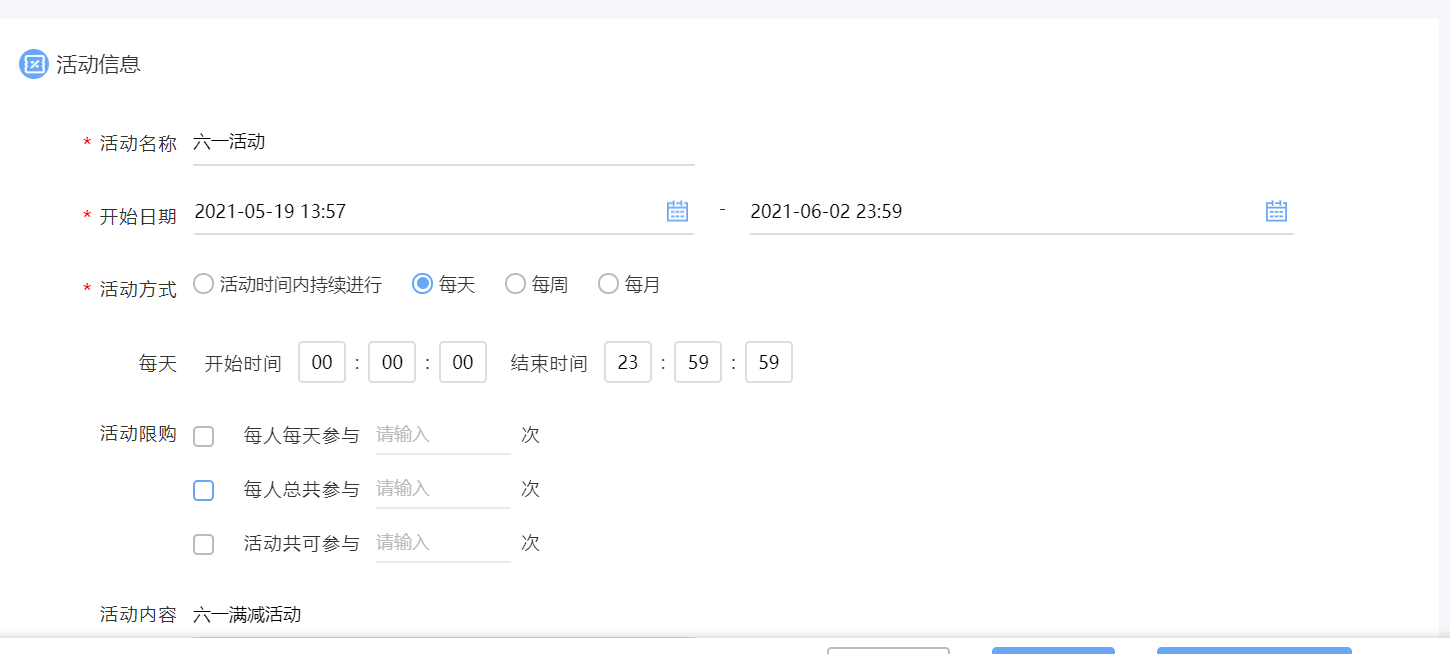
Task: Click the 结束时间 minute box showing 59
Action: [698, 362]
